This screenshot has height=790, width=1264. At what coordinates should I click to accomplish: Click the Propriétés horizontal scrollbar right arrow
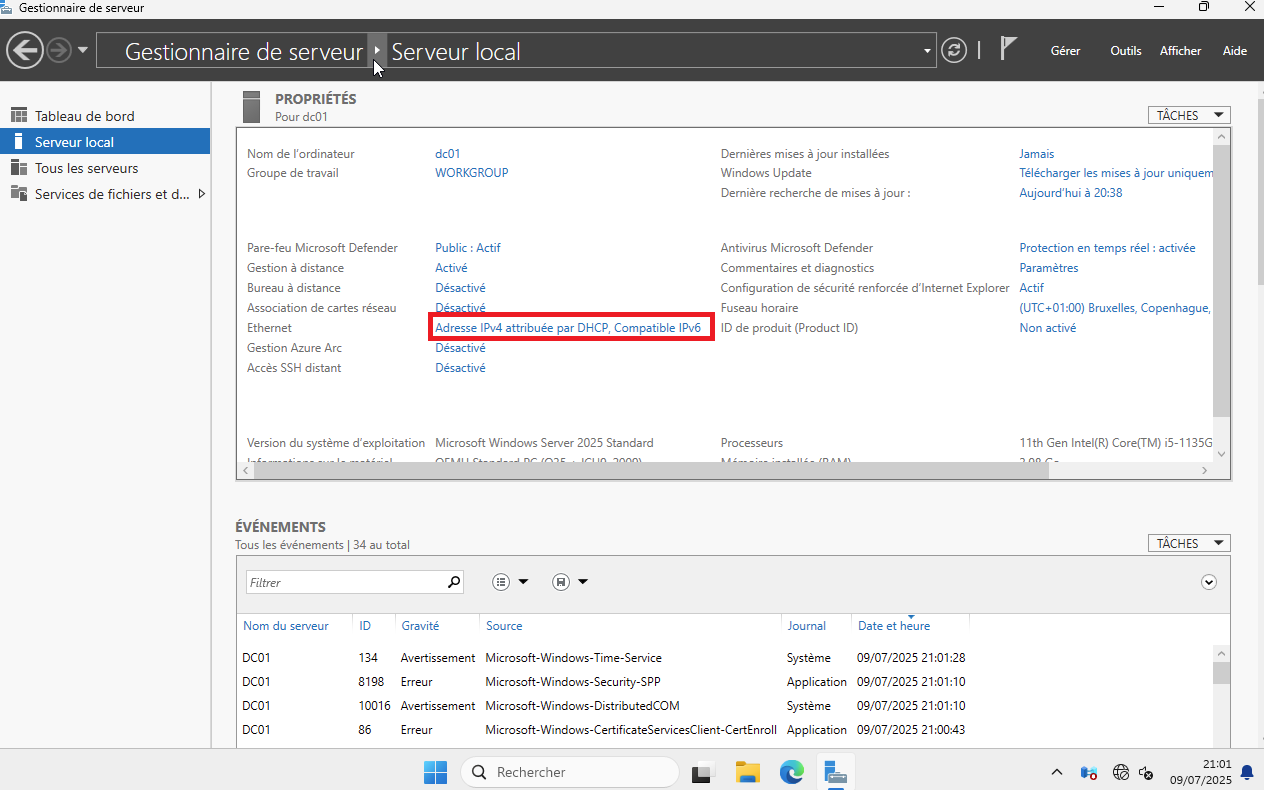click(x=1205, y=470)
